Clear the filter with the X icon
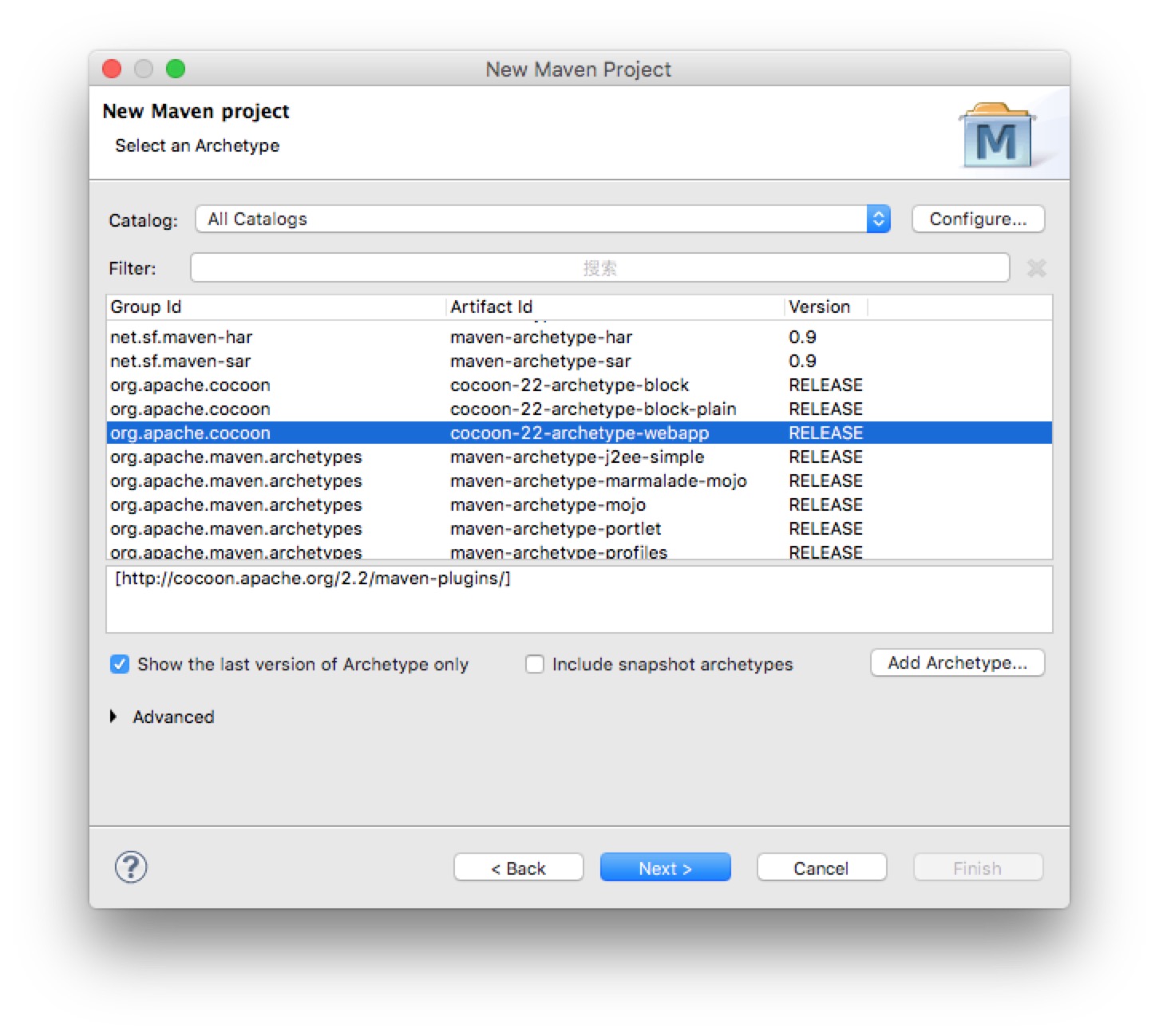Screen dimensions: 1159x1036 pyautogui.click(x=1036, y=268)
